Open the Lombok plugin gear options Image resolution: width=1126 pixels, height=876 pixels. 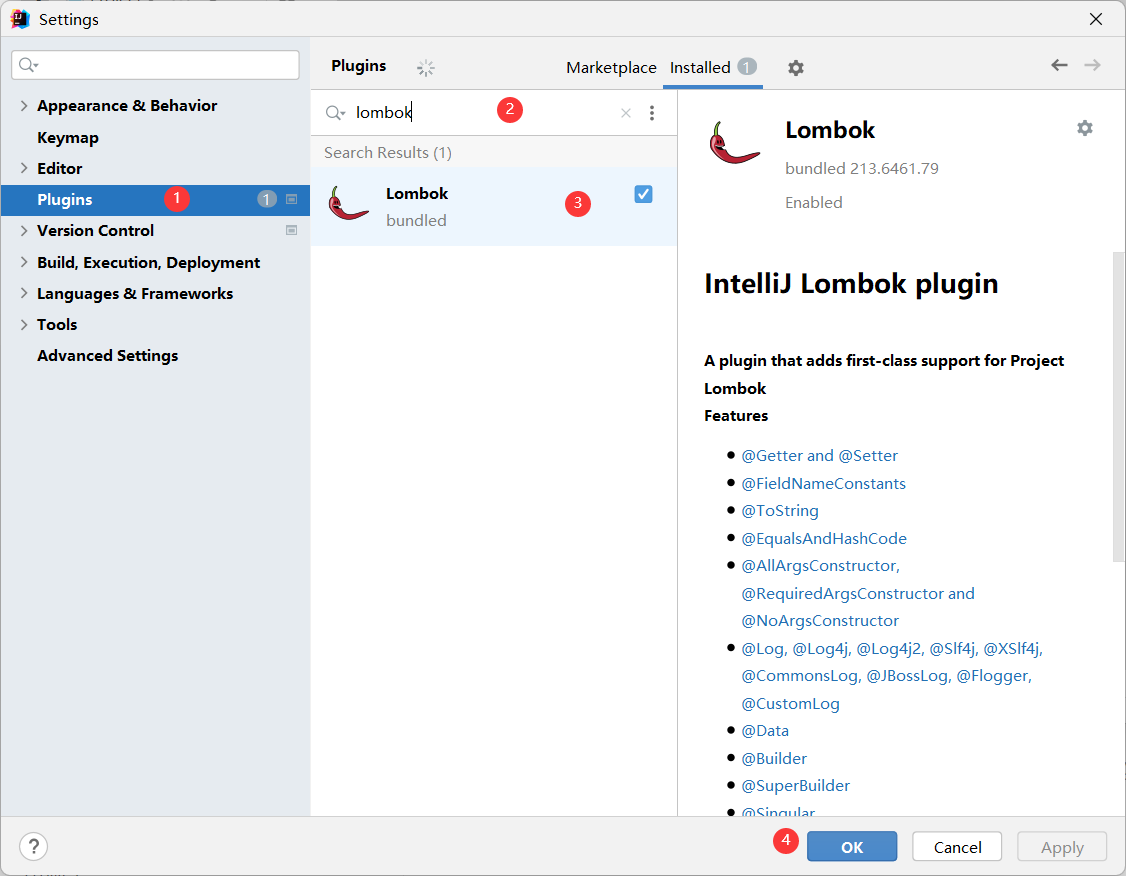pyautogui.click(x=1084, y=128)
